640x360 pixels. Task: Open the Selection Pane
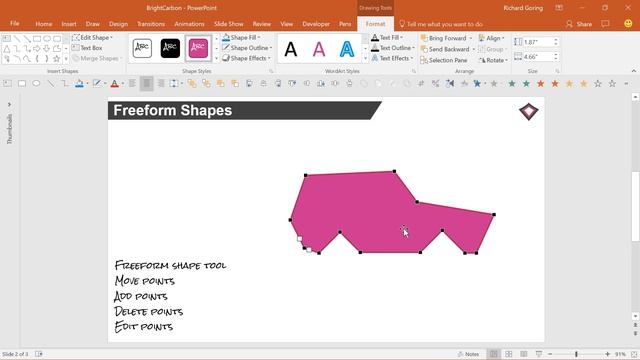click(x=444, y=60)
